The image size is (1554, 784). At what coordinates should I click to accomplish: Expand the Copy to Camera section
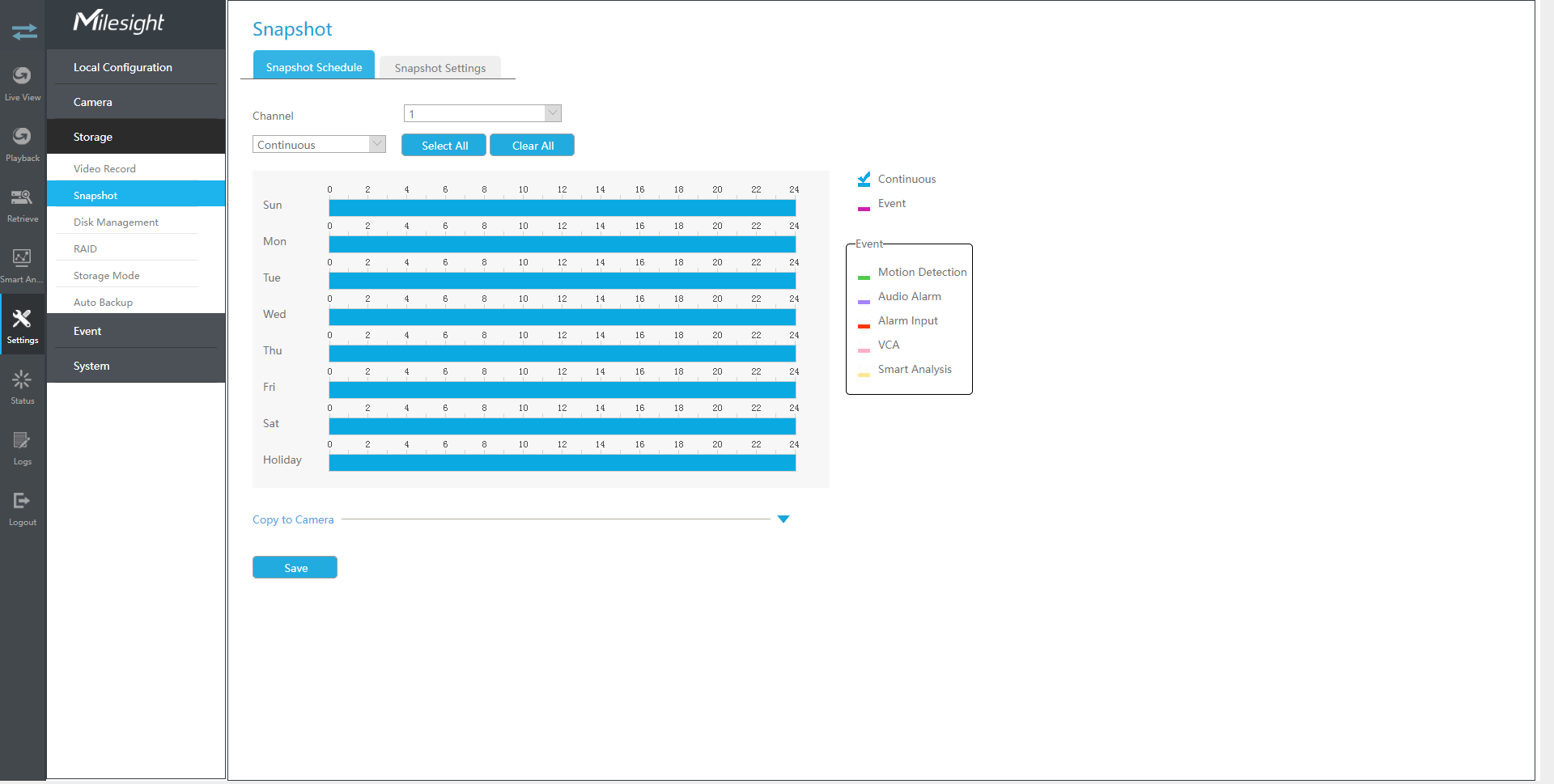click(x=783, y=519)
